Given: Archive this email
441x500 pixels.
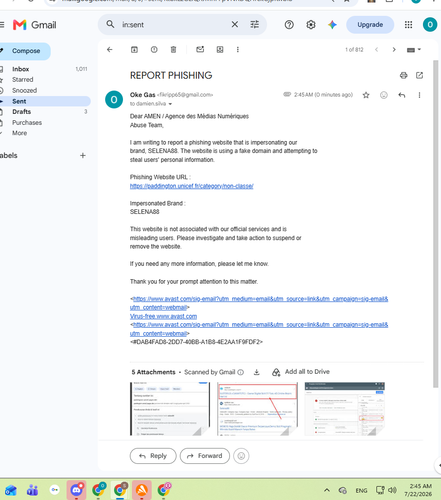Looking at the screenshot, I should point(134,50).
